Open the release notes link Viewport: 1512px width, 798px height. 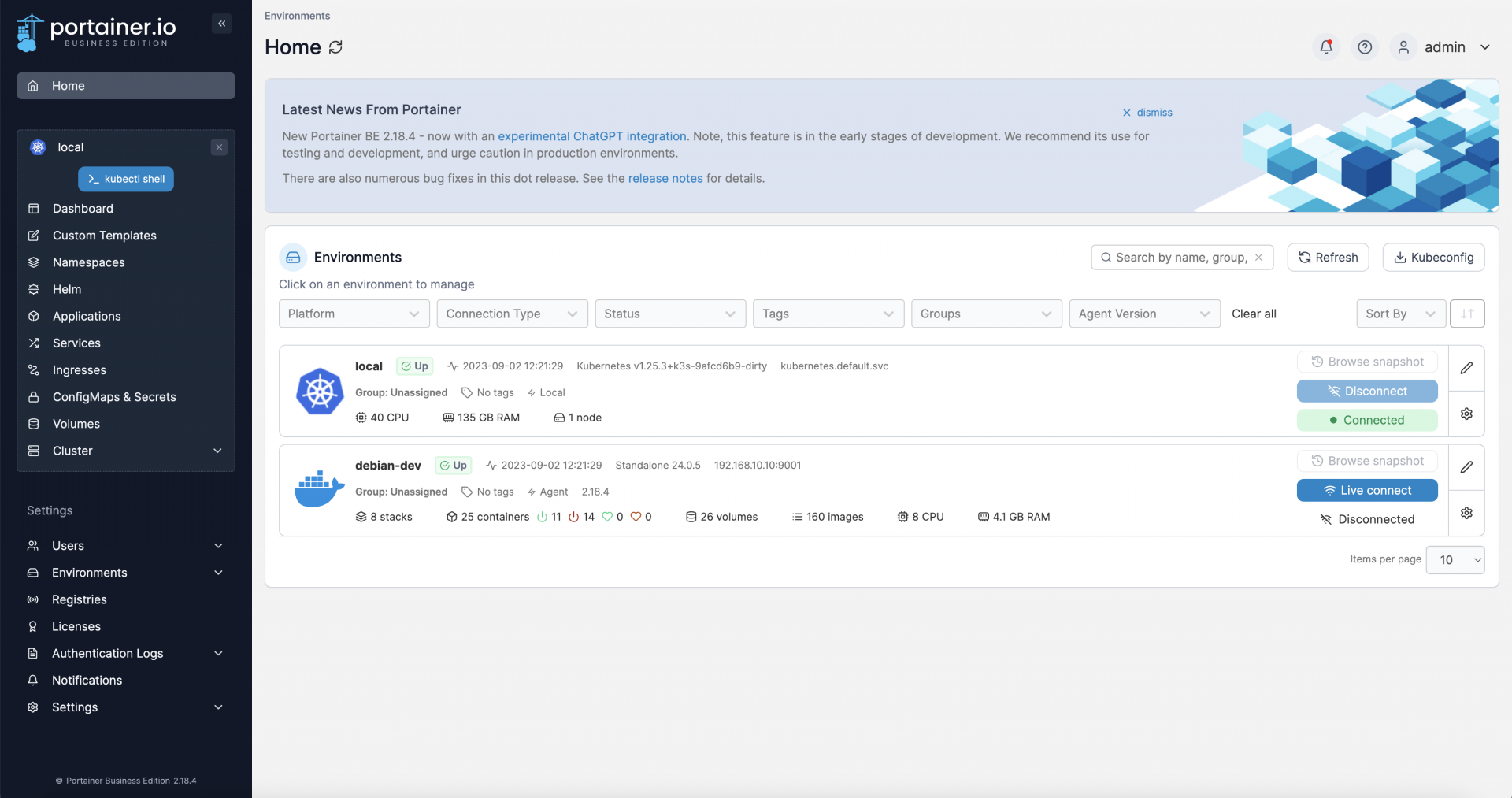665,179
